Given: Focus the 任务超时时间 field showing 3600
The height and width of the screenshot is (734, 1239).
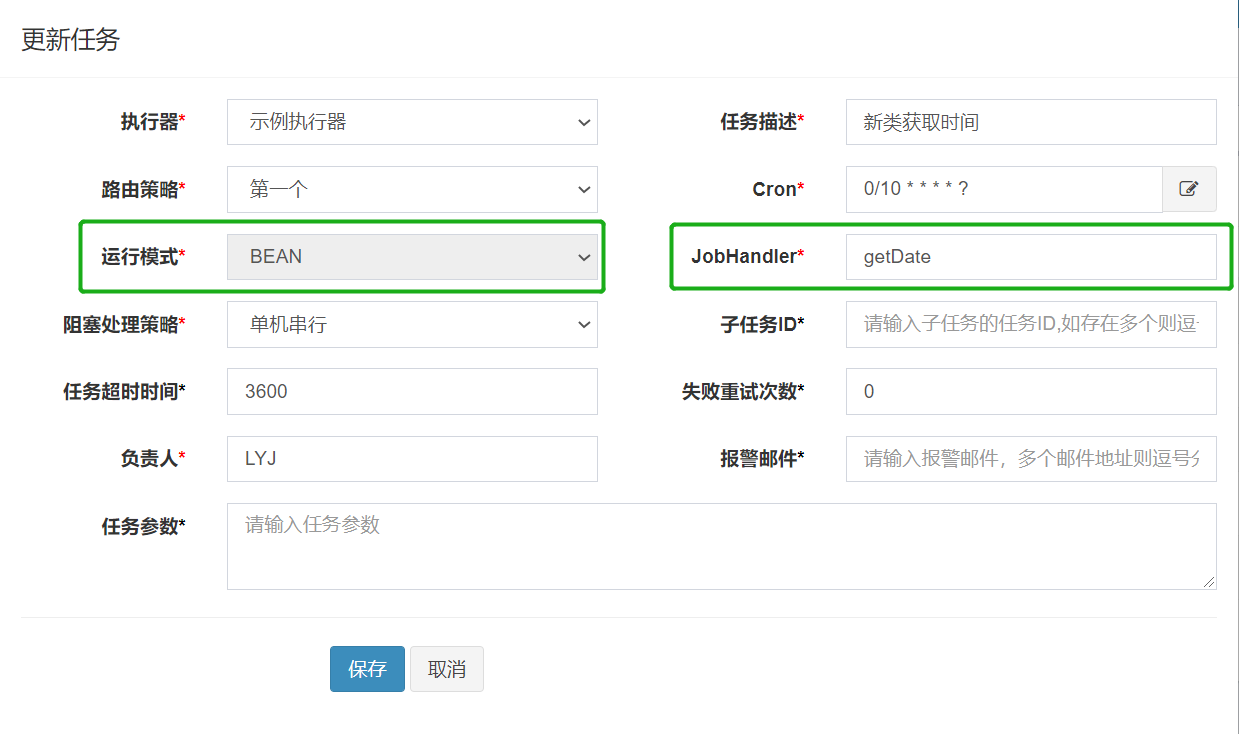Looking at the screenshot, I should [412, 391].
